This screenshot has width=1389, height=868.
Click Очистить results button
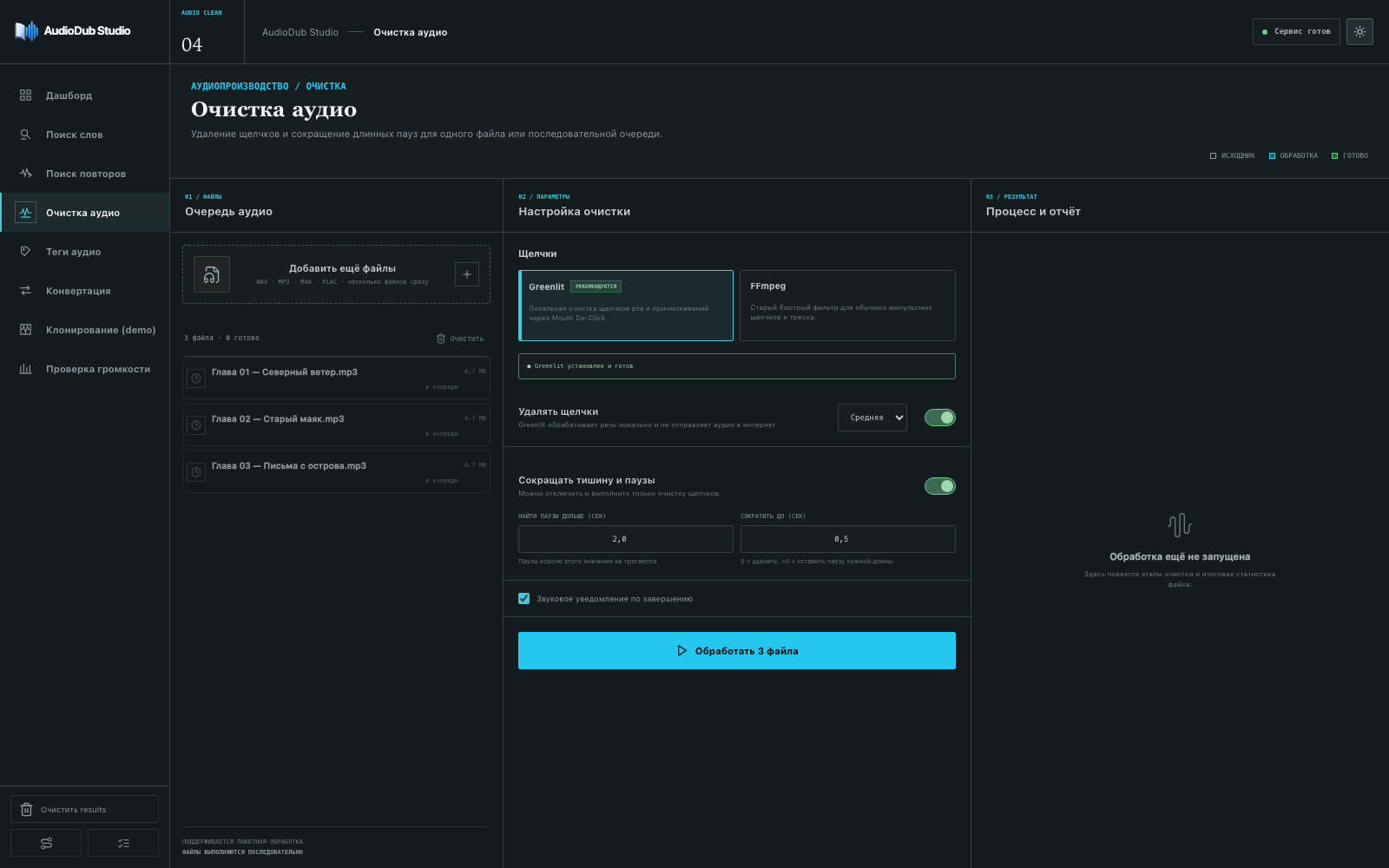tap(84, 809)
